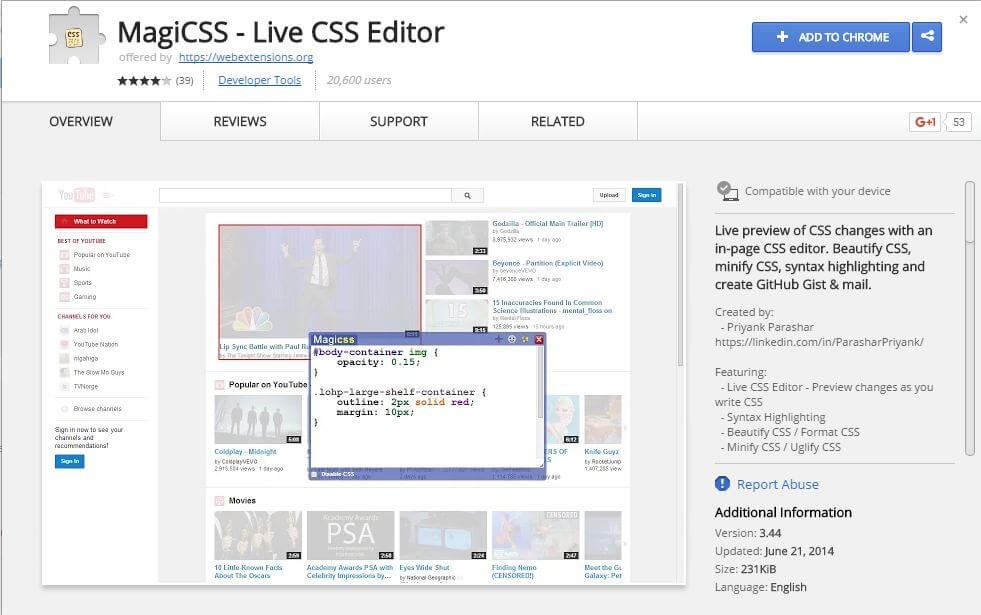Click the Google +1 button
The width and height of the screenshot is (981, 615).
tap(925, 122)
